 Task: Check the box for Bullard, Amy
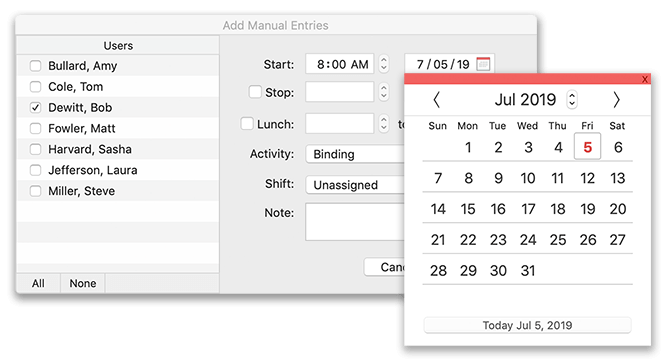click(35, 66)
